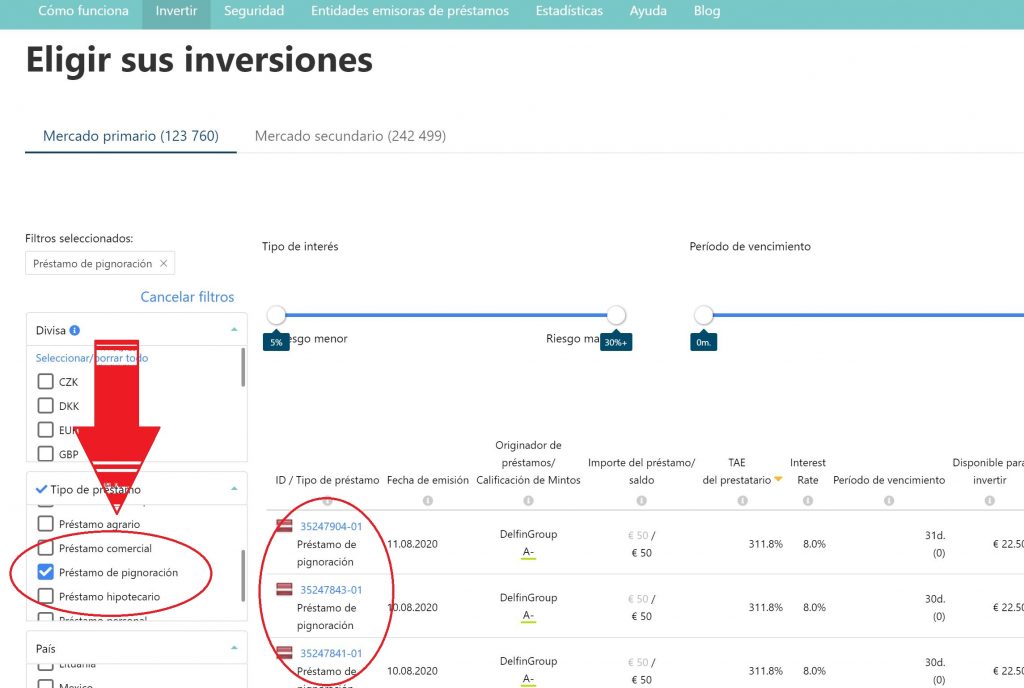Open info icon under Fecha de emisión column
This screenshot has height=688, width=1024.
point(425,500)
